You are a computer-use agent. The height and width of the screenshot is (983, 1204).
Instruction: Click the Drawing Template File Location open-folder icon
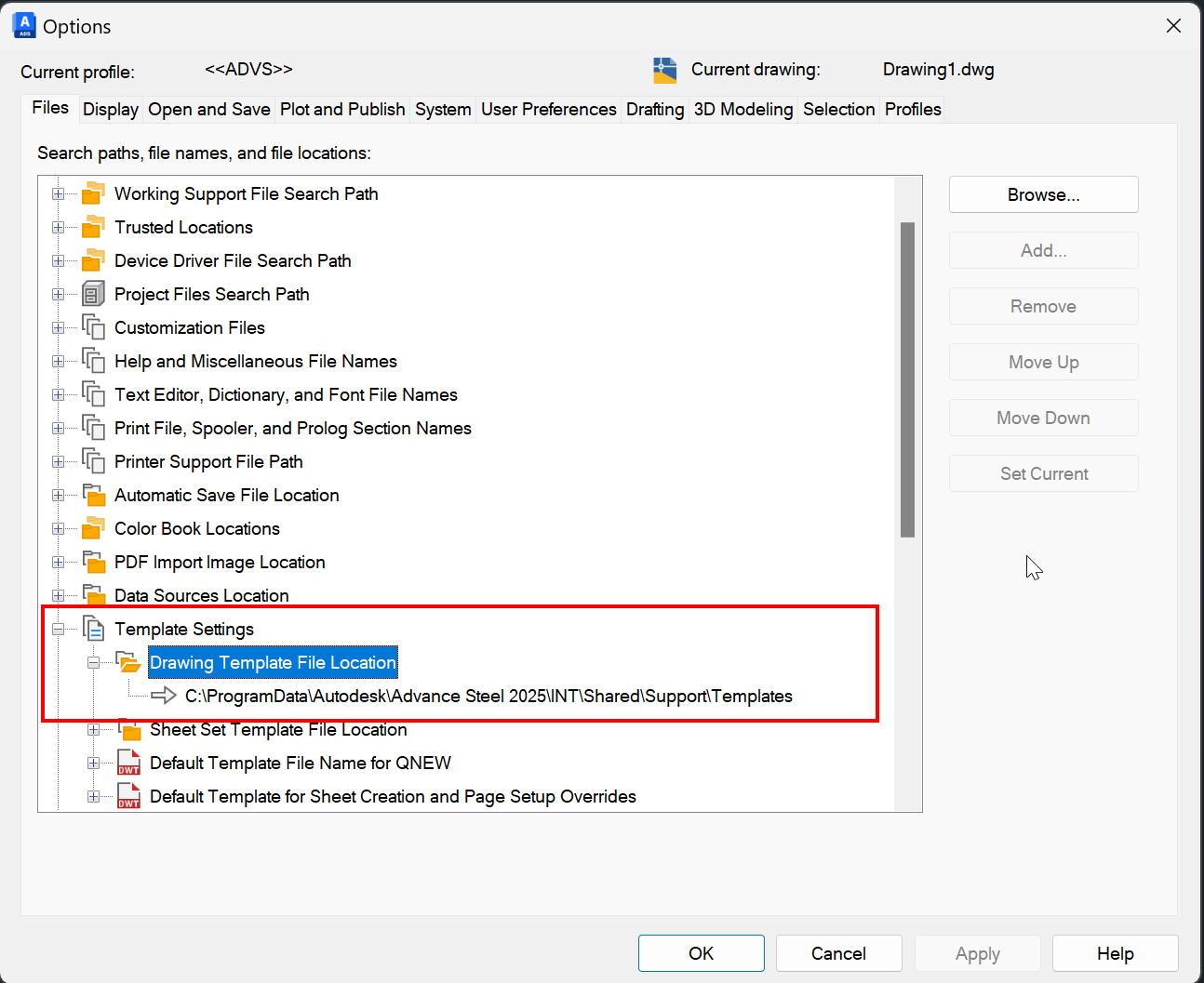(128, 662)
